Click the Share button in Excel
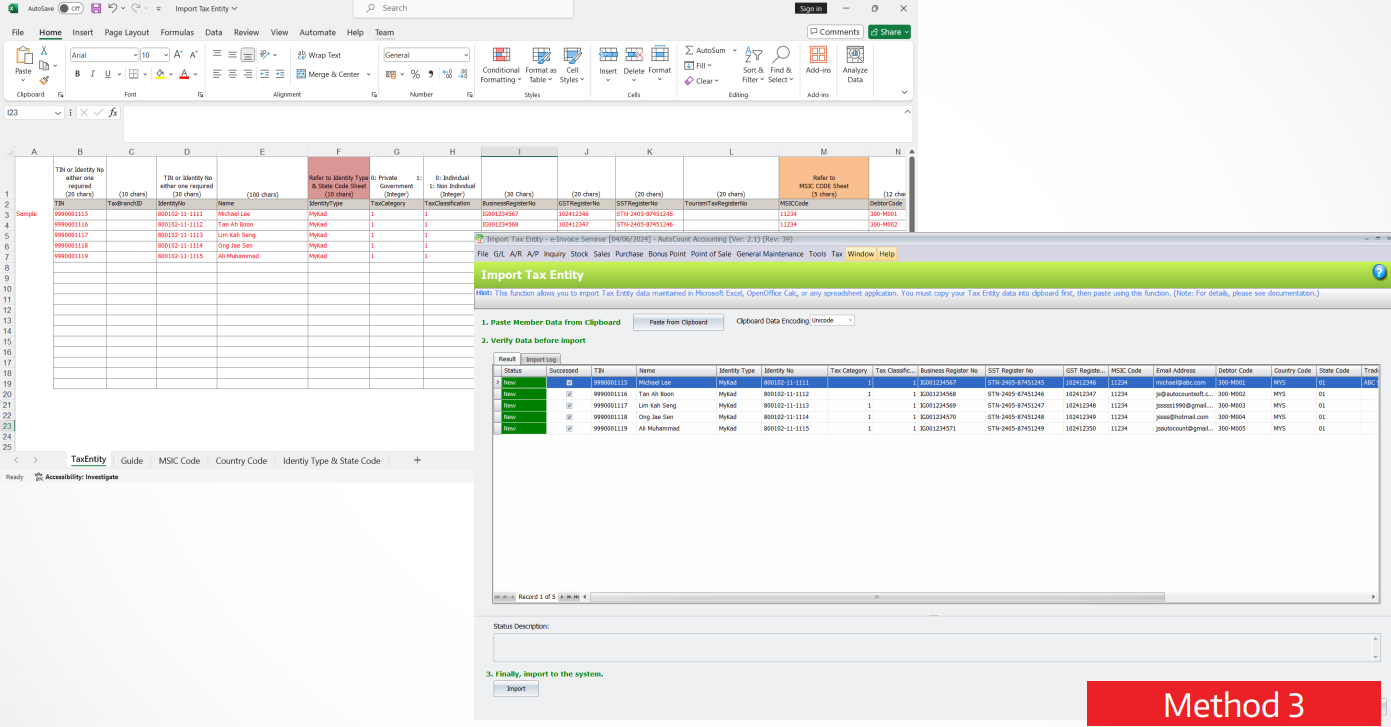The image size is (1391, 727). click(890, 32)
